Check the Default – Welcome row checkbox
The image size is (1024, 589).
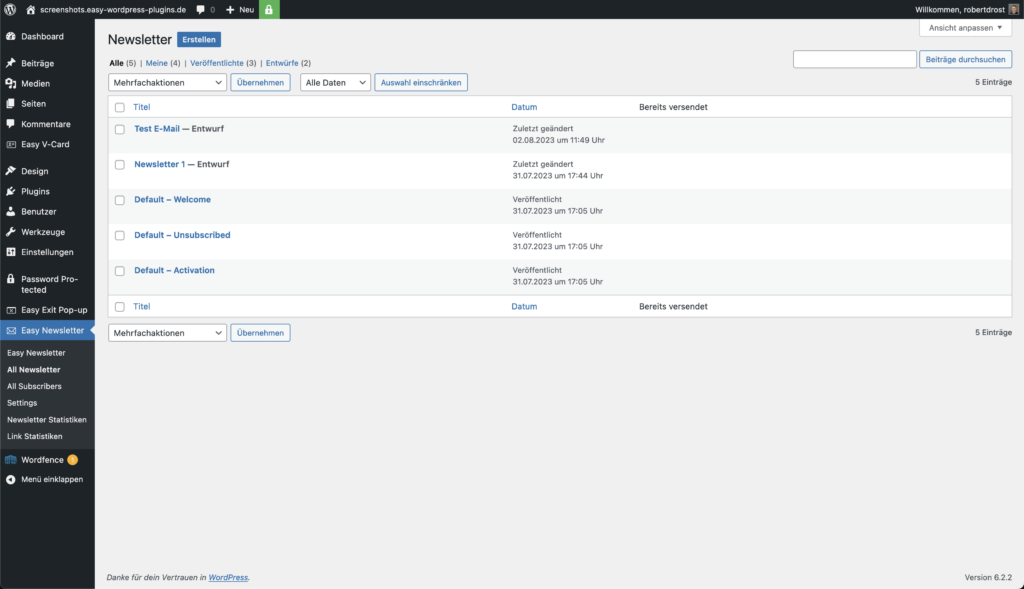(x=120, y=200)
